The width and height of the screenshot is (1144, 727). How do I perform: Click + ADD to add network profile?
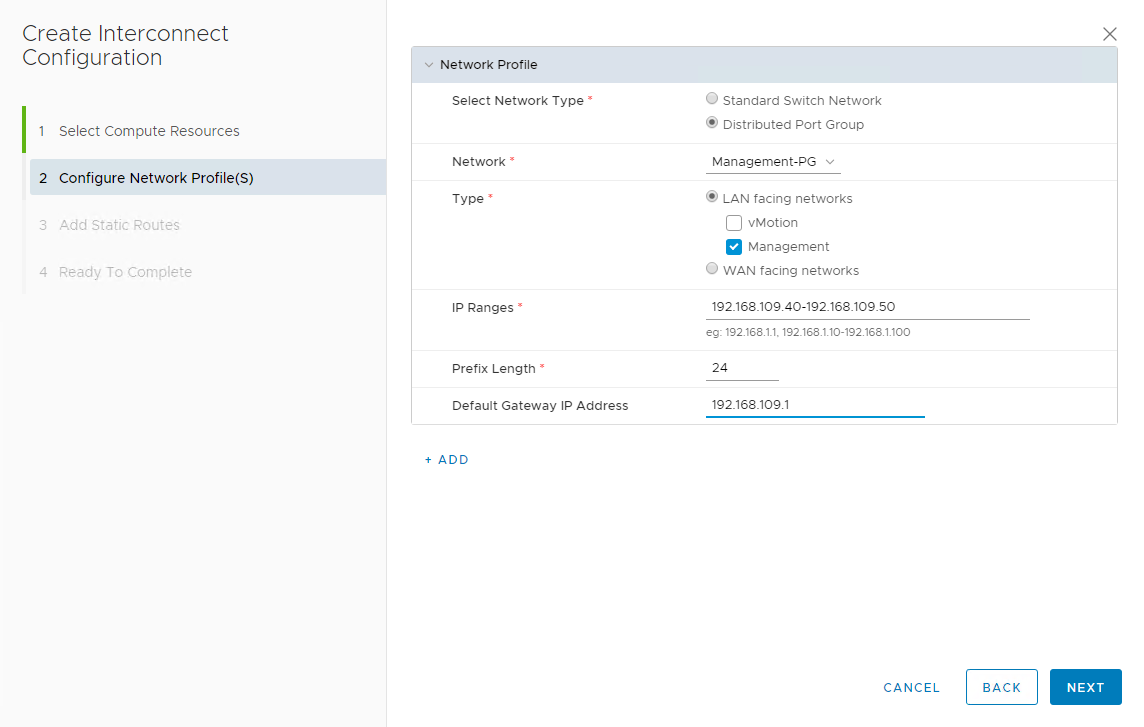click(446, 460)
